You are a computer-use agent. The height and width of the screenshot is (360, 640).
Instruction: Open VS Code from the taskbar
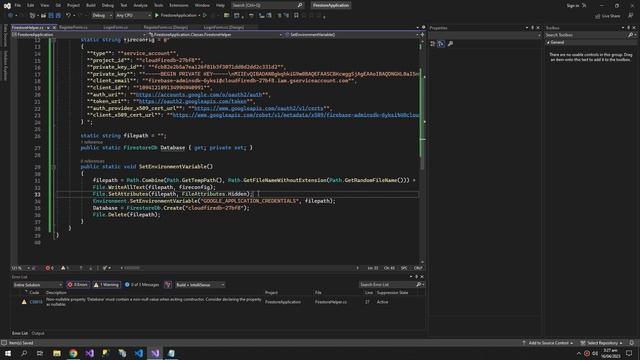(139, 353)
